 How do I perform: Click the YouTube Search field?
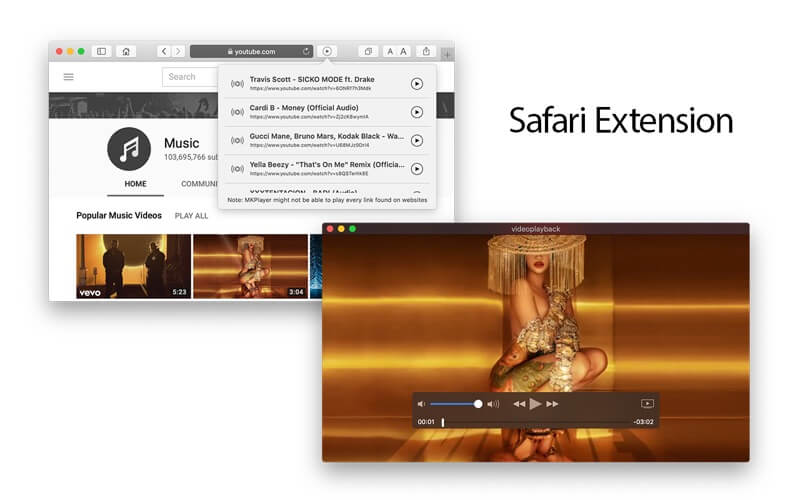point(190,77)
